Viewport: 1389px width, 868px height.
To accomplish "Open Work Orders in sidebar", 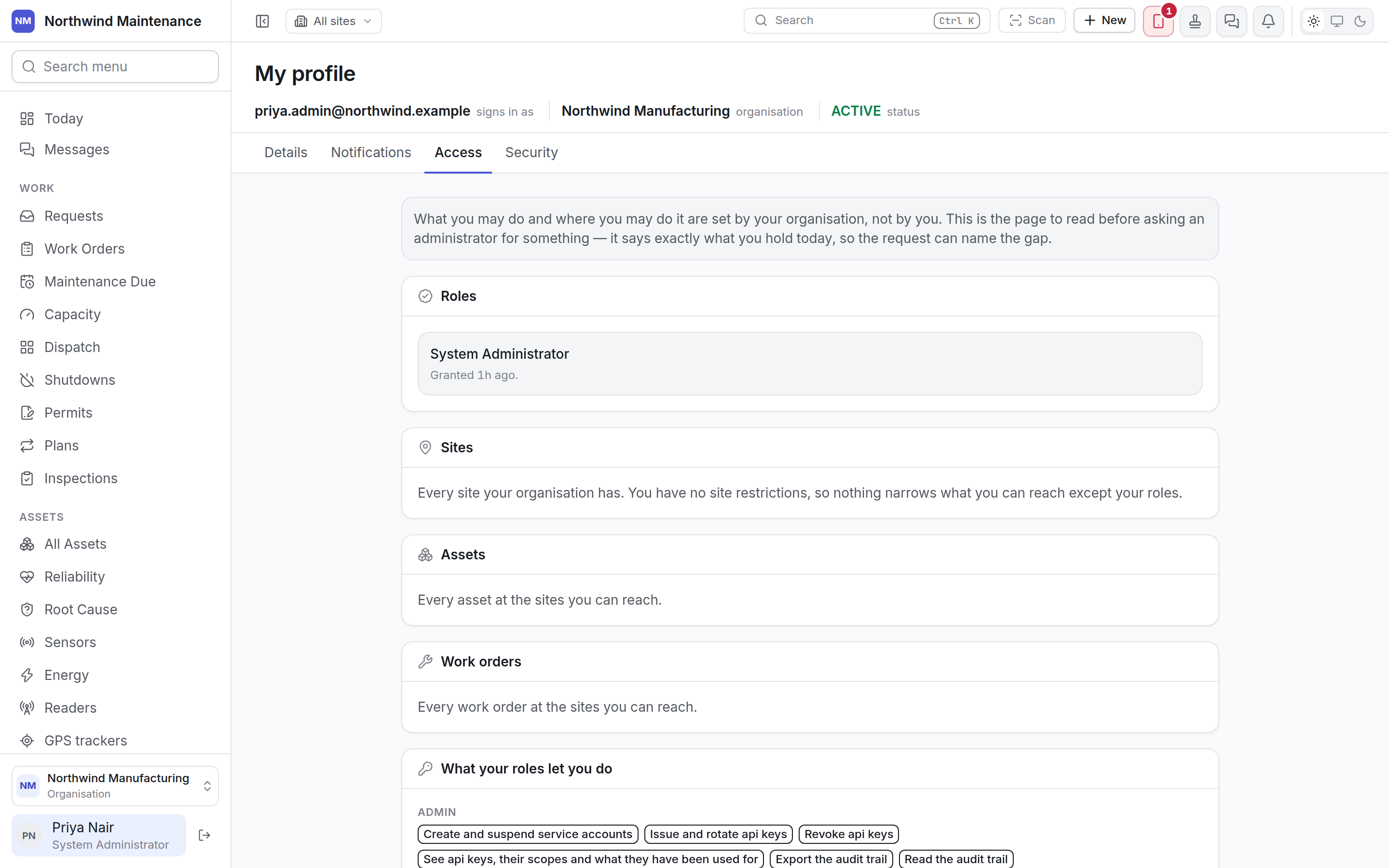I will pos(115,248).
